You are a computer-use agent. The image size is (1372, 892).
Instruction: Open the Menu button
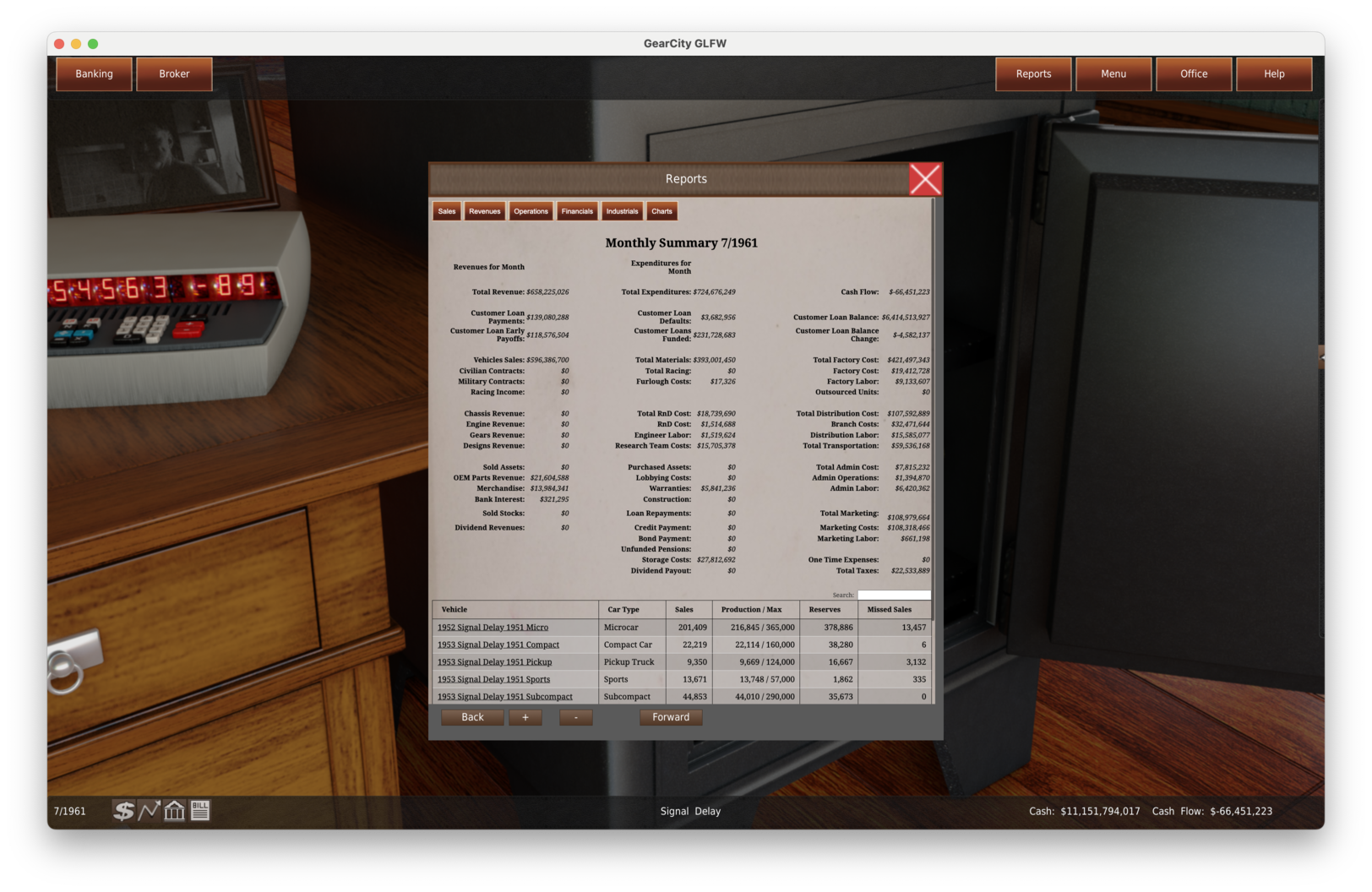click(x=1113, y=74)
